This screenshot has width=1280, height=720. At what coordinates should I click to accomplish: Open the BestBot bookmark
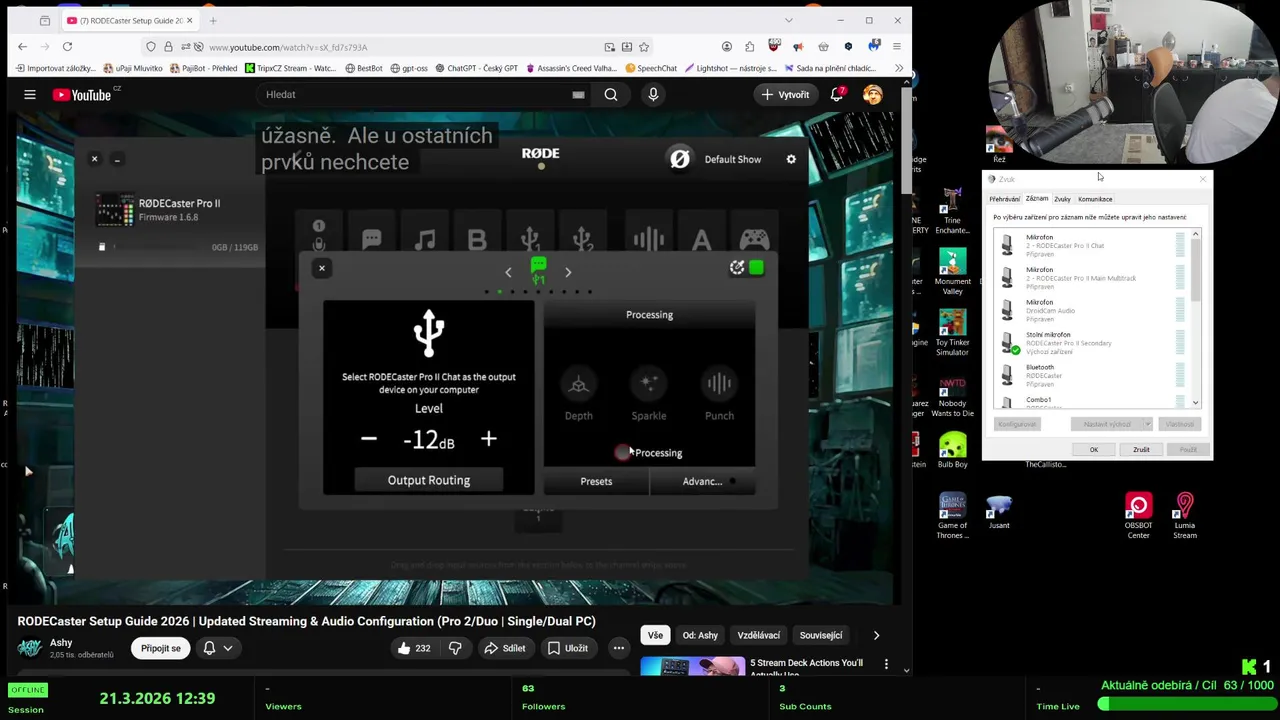[364, 68]
